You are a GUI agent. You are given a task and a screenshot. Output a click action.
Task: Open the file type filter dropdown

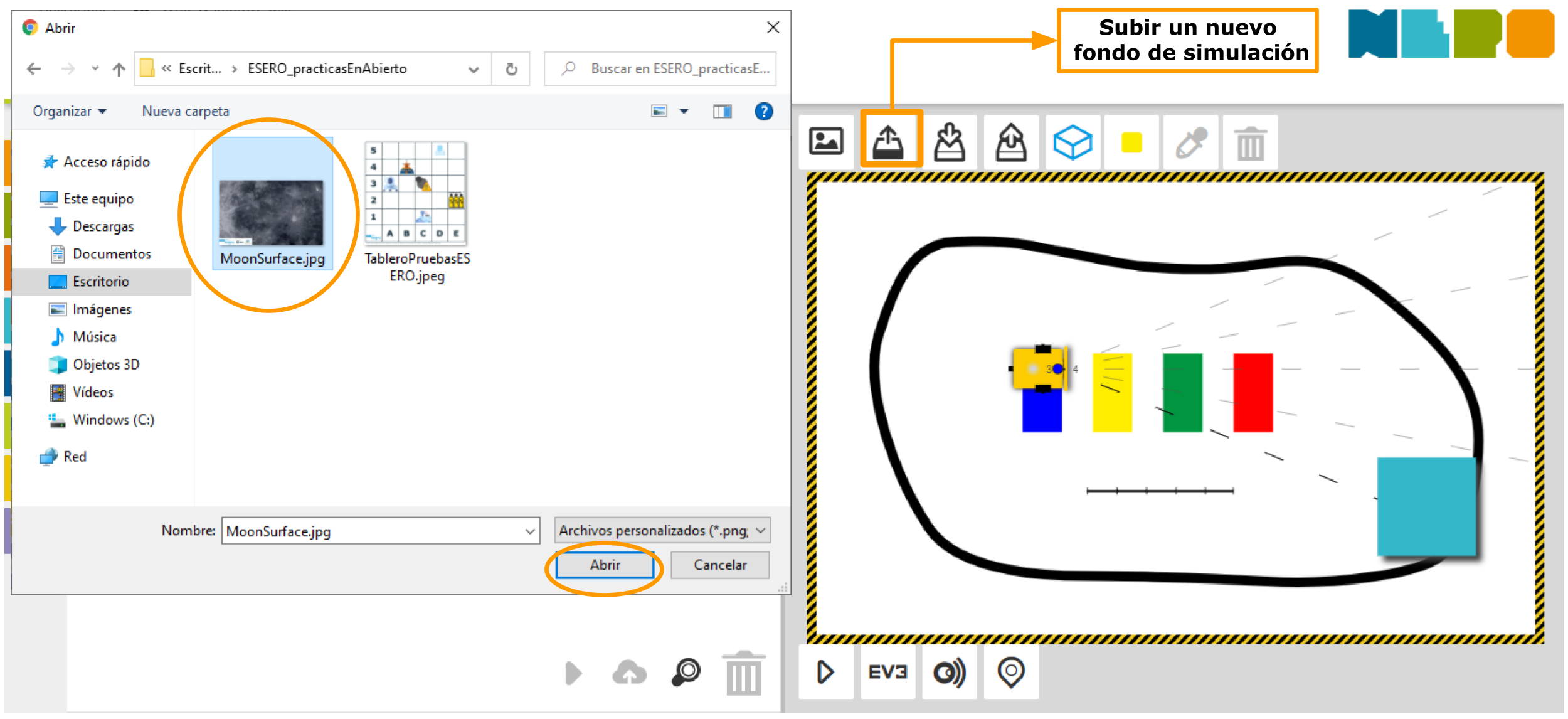761,531
